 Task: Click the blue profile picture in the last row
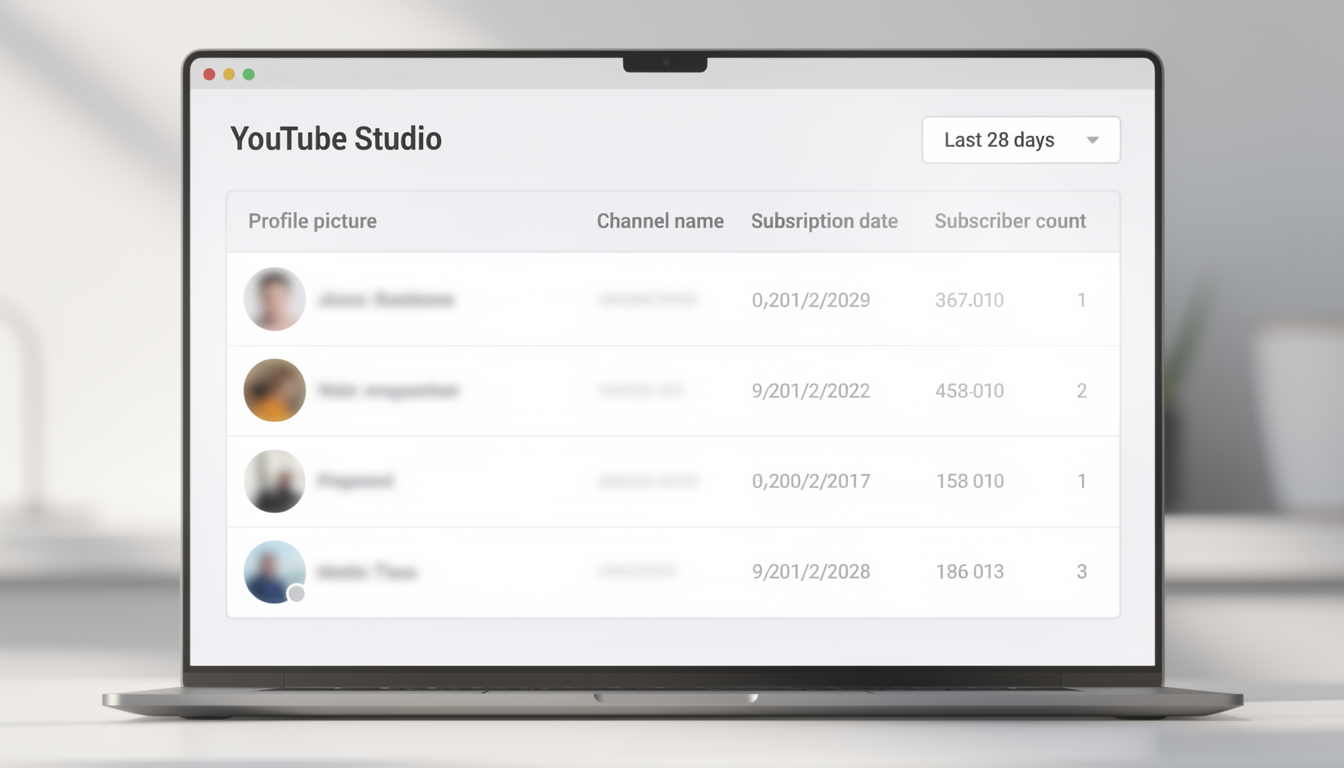click(274, 571)
